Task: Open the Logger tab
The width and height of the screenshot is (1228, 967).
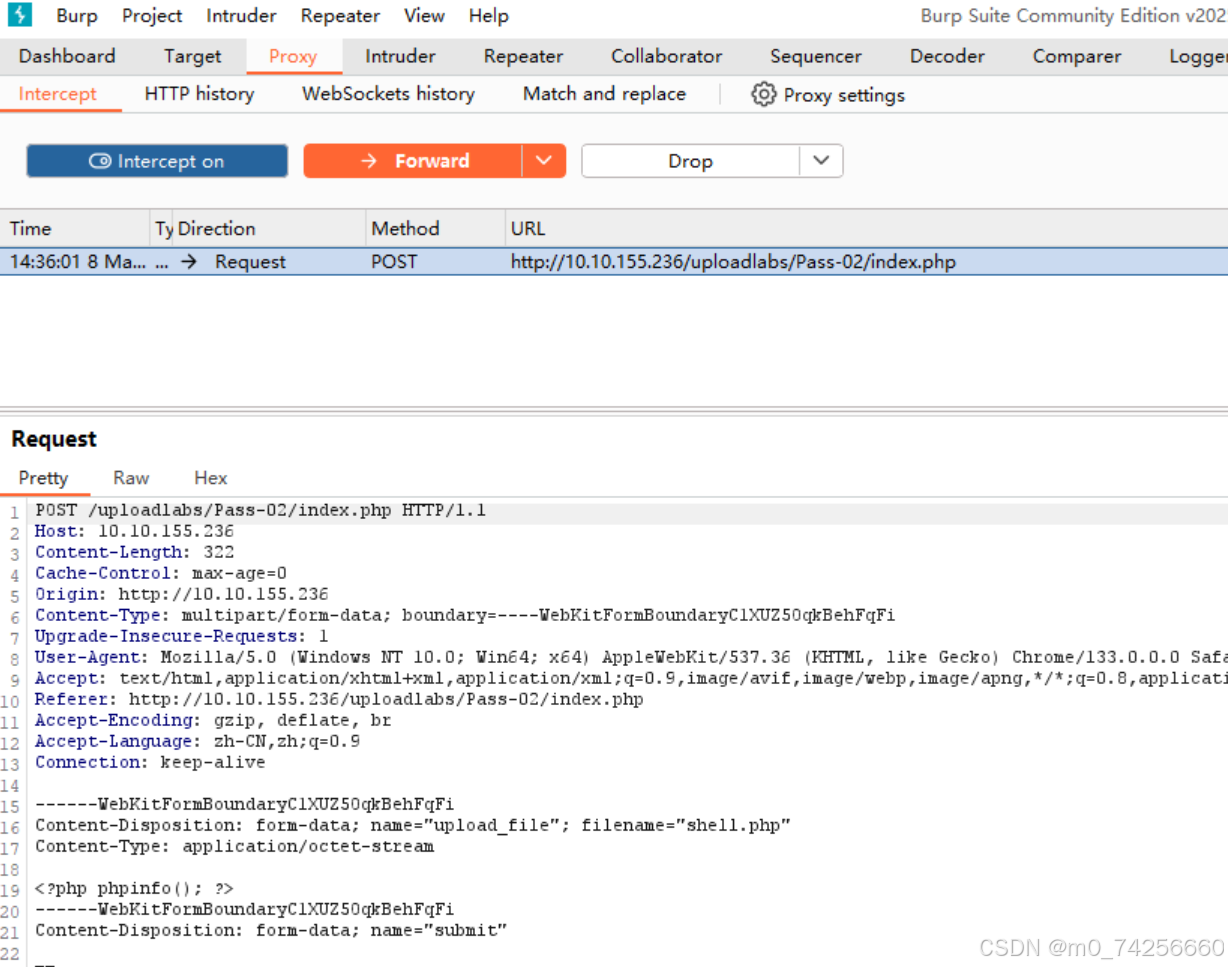Action: pos(1197,56)
